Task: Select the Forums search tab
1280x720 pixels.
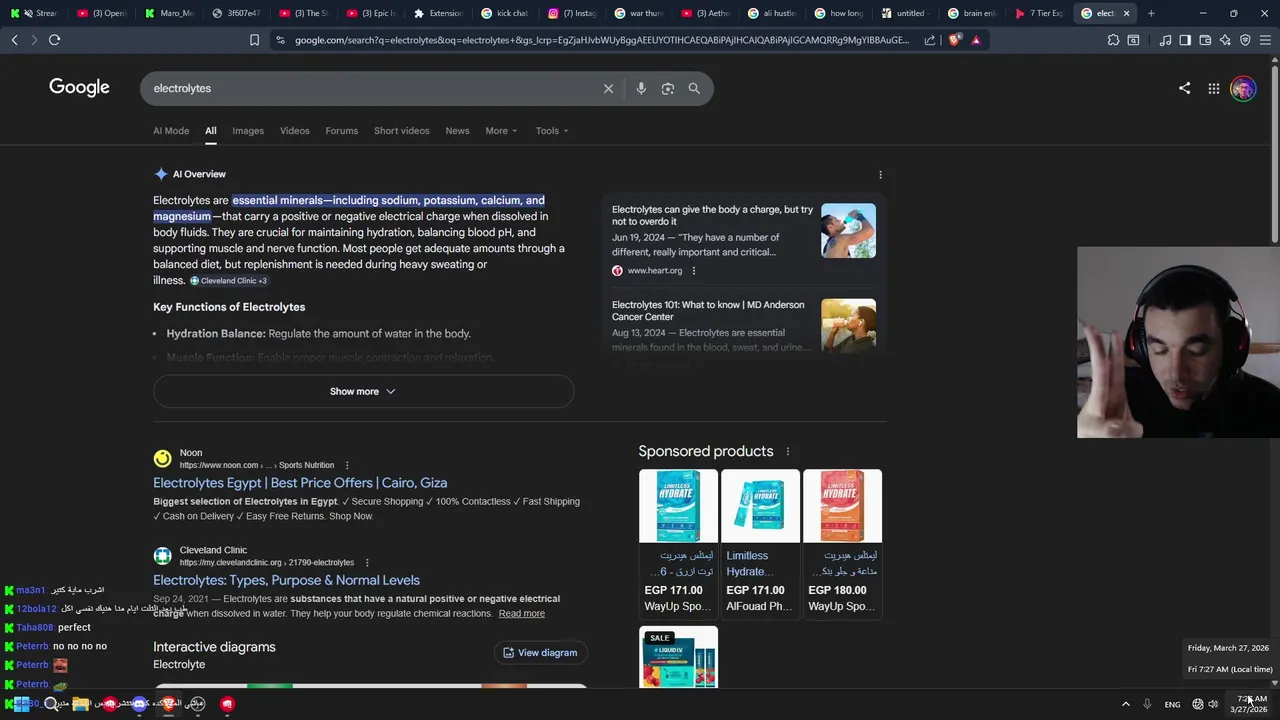Action: 341,131
